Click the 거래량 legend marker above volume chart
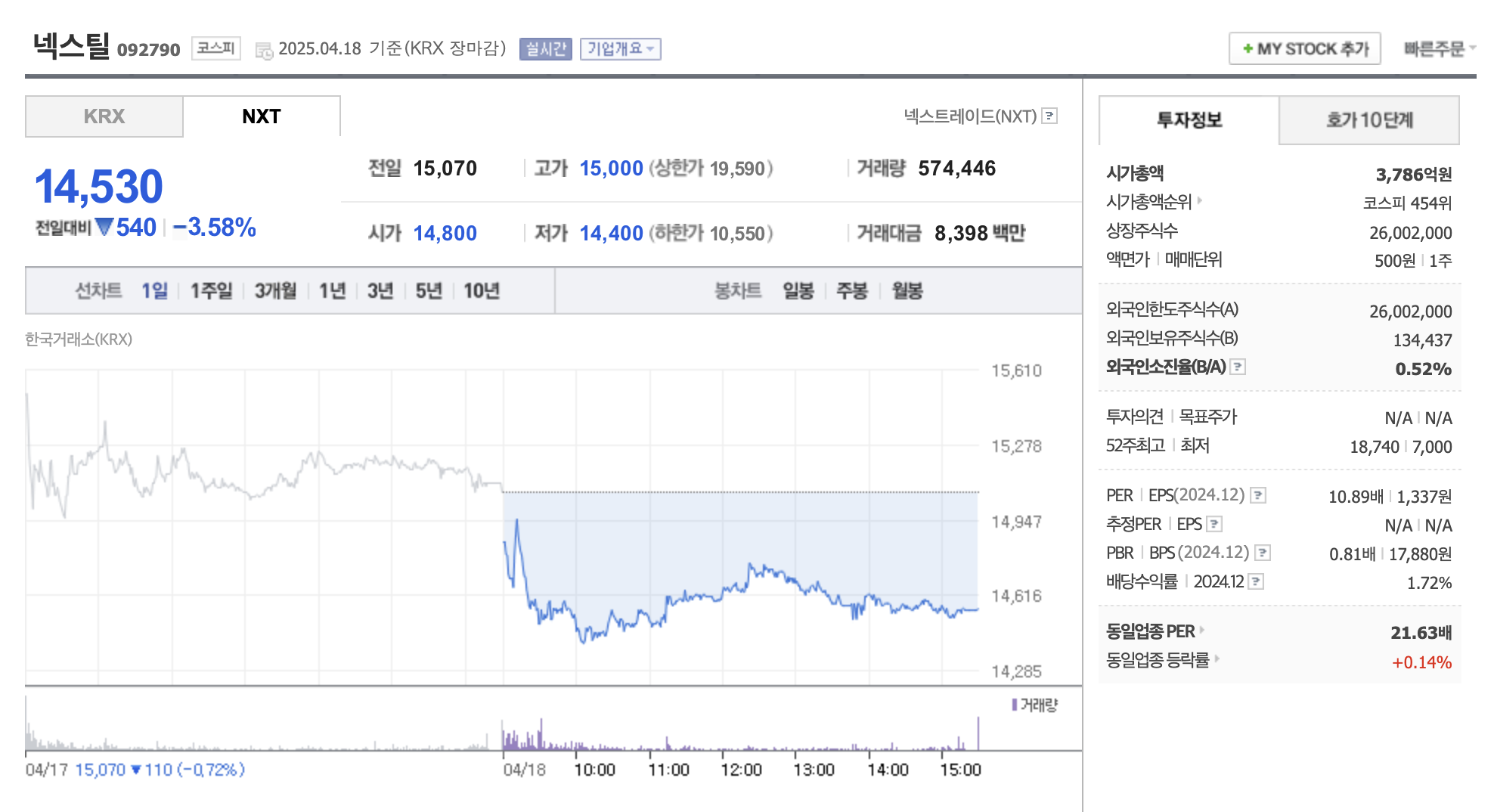Viewport: 1494px width, 812px height. (x=1015, y=705)
